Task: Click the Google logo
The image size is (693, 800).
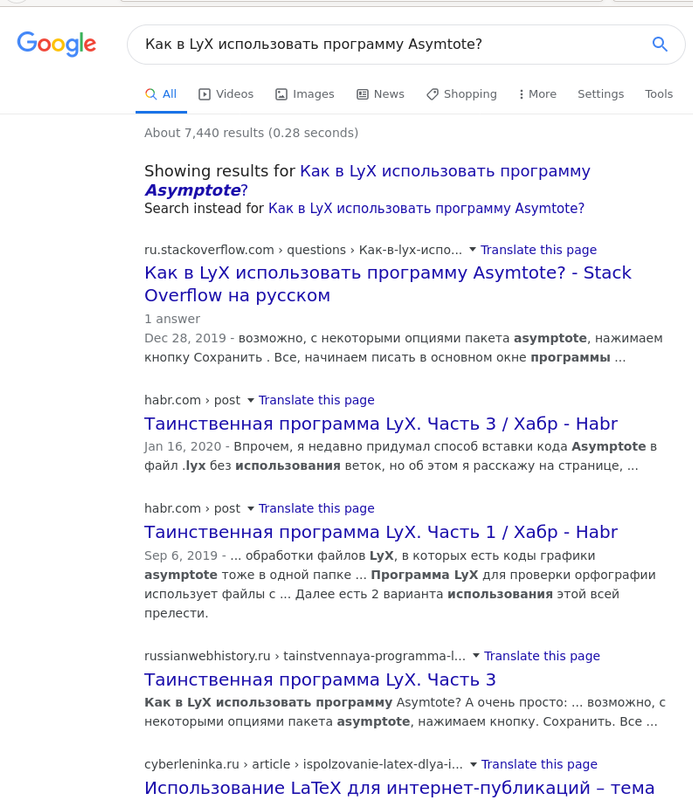Action: 57,44
